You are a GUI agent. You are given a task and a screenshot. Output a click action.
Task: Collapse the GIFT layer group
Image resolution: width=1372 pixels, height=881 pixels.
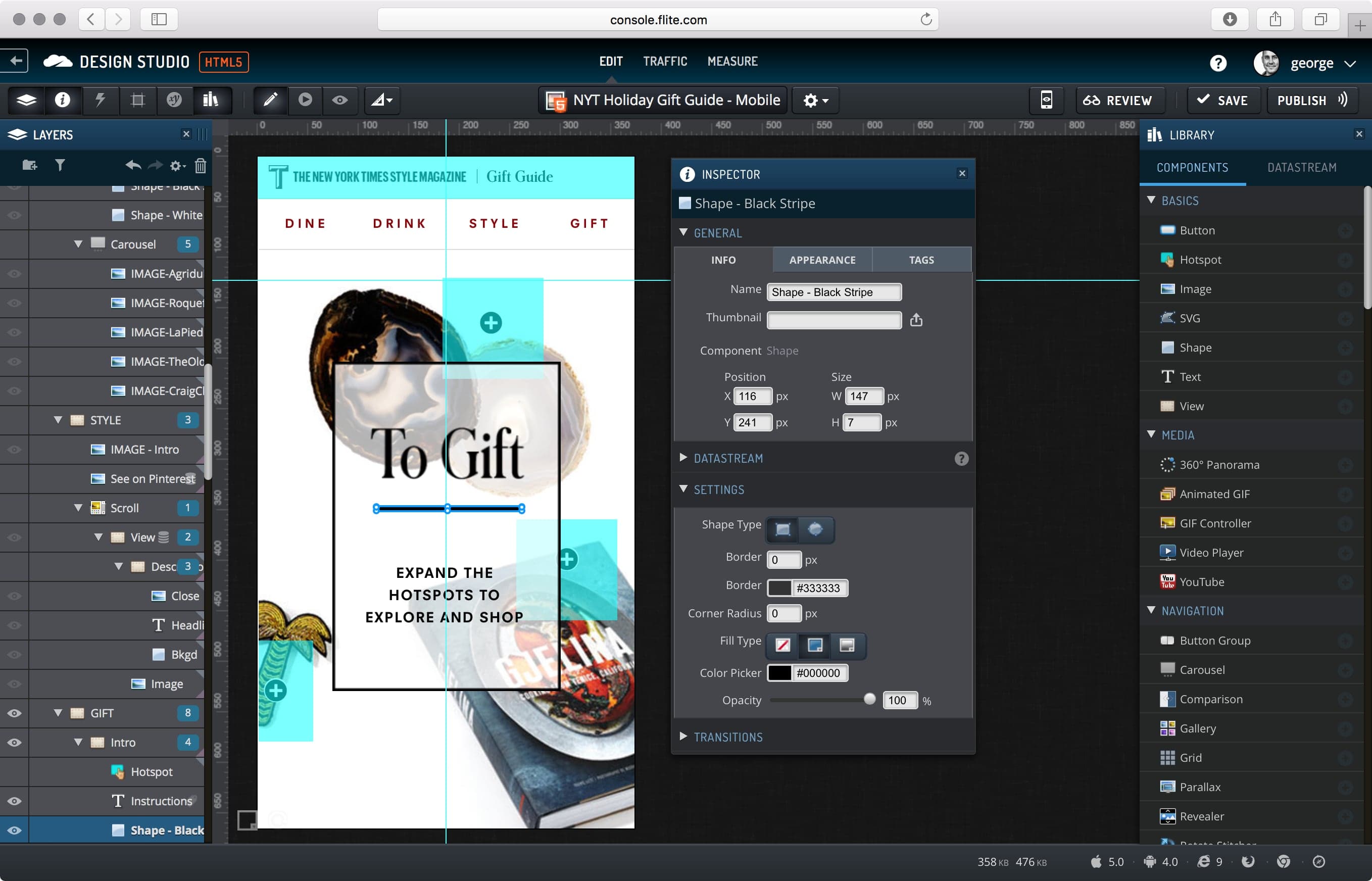tap(58, 713)
